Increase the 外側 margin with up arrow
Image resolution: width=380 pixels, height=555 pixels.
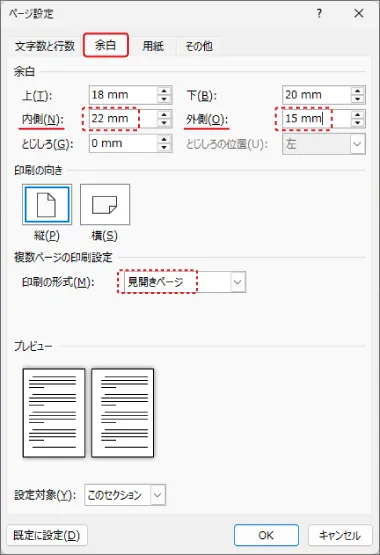click(x=358, y=115)
